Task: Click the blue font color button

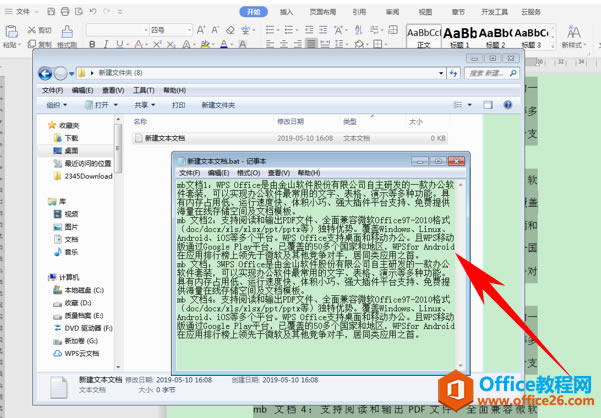Action: 224,44
